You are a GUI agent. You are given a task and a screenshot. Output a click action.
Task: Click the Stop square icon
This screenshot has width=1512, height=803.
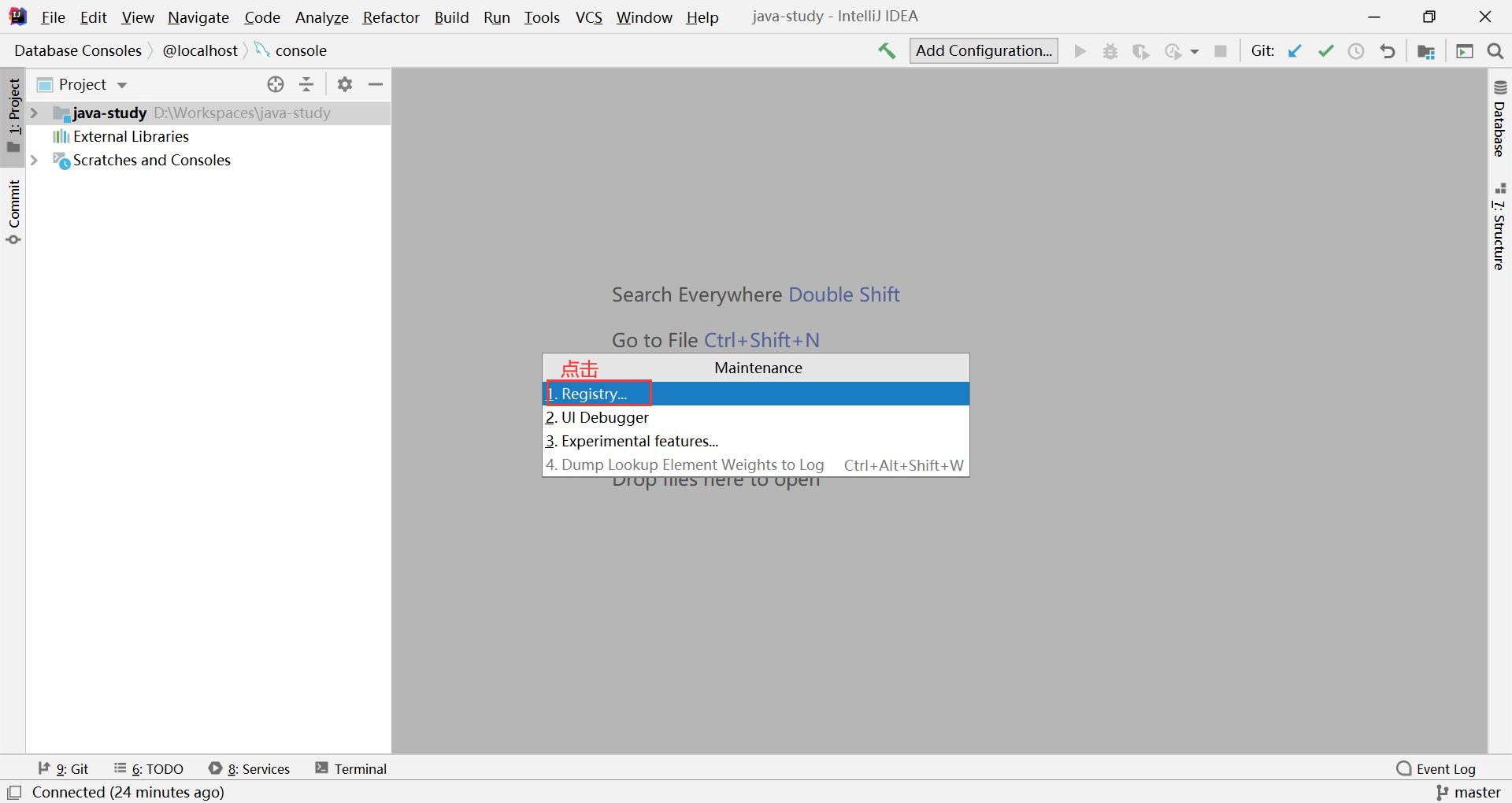pyautogui.click(x=1221, y=51)
